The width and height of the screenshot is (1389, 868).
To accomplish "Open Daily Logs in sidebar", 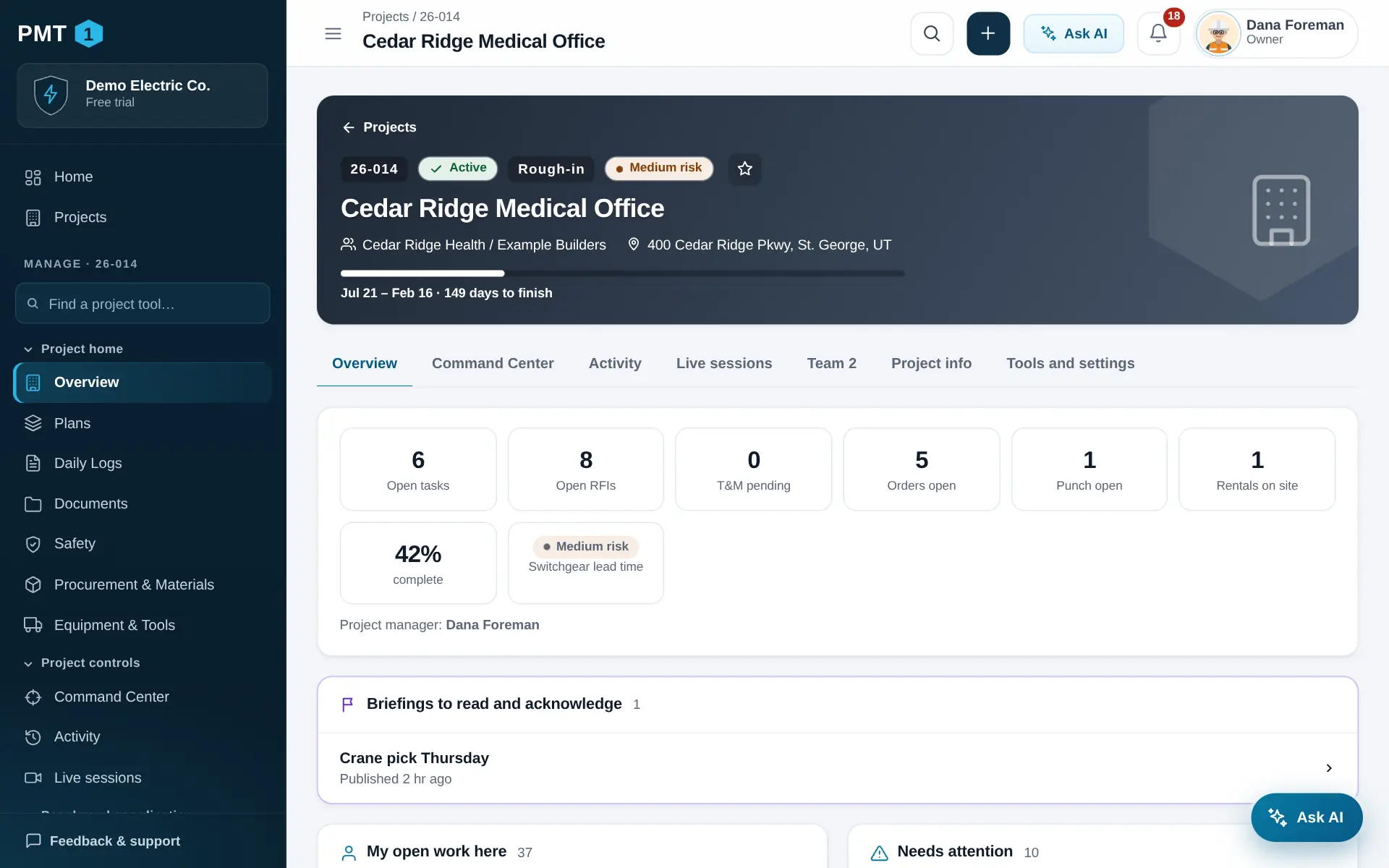I will click(x=143, y=463).
